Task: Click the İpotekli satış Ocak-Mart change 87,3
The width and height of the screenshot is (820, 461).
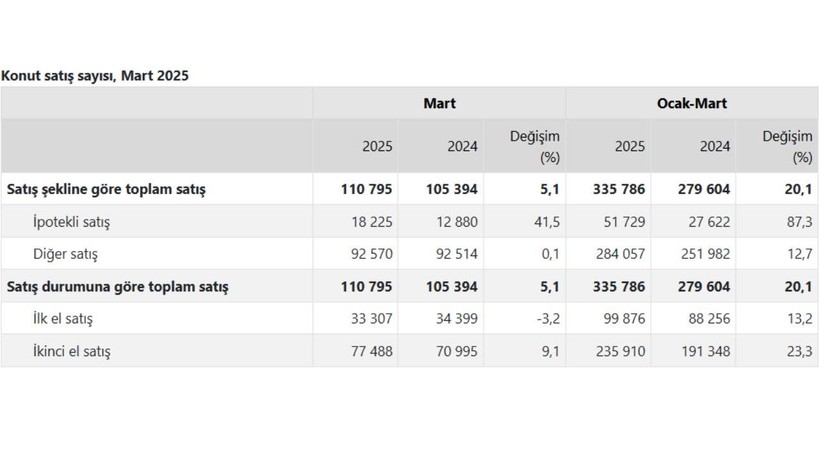Action: pos(800,222)
